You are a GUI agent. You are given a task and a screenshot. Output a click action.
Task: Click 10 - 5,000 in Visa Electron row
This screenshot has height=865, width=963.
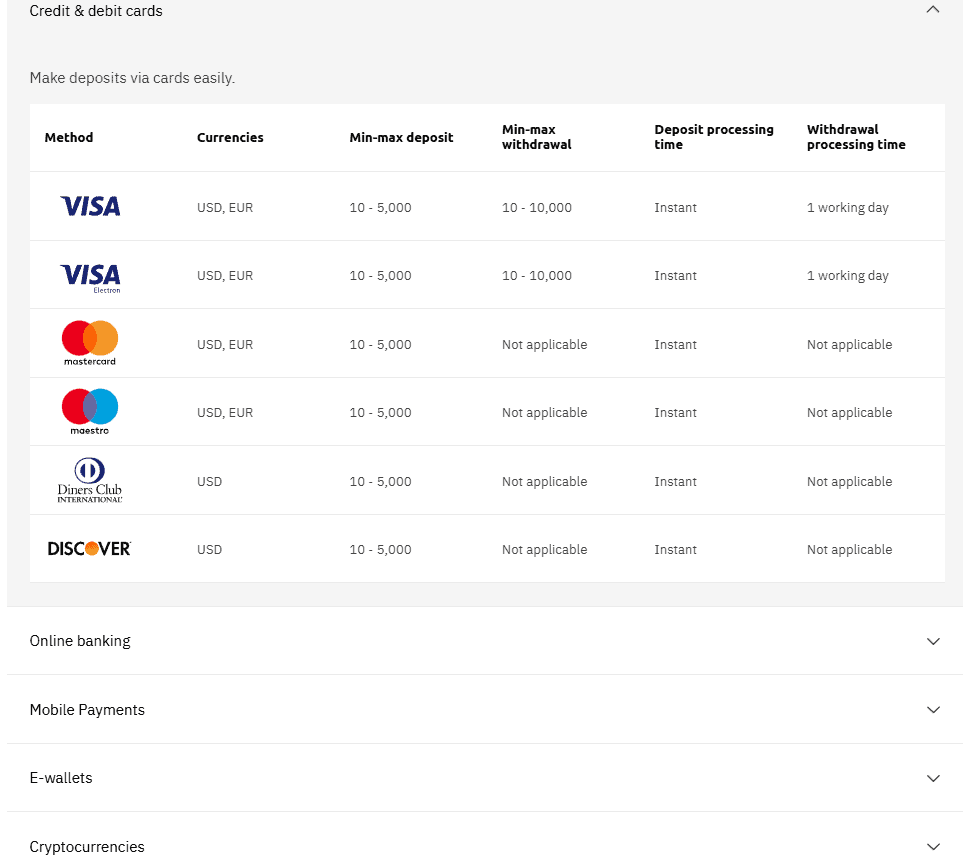pos(380,276)
